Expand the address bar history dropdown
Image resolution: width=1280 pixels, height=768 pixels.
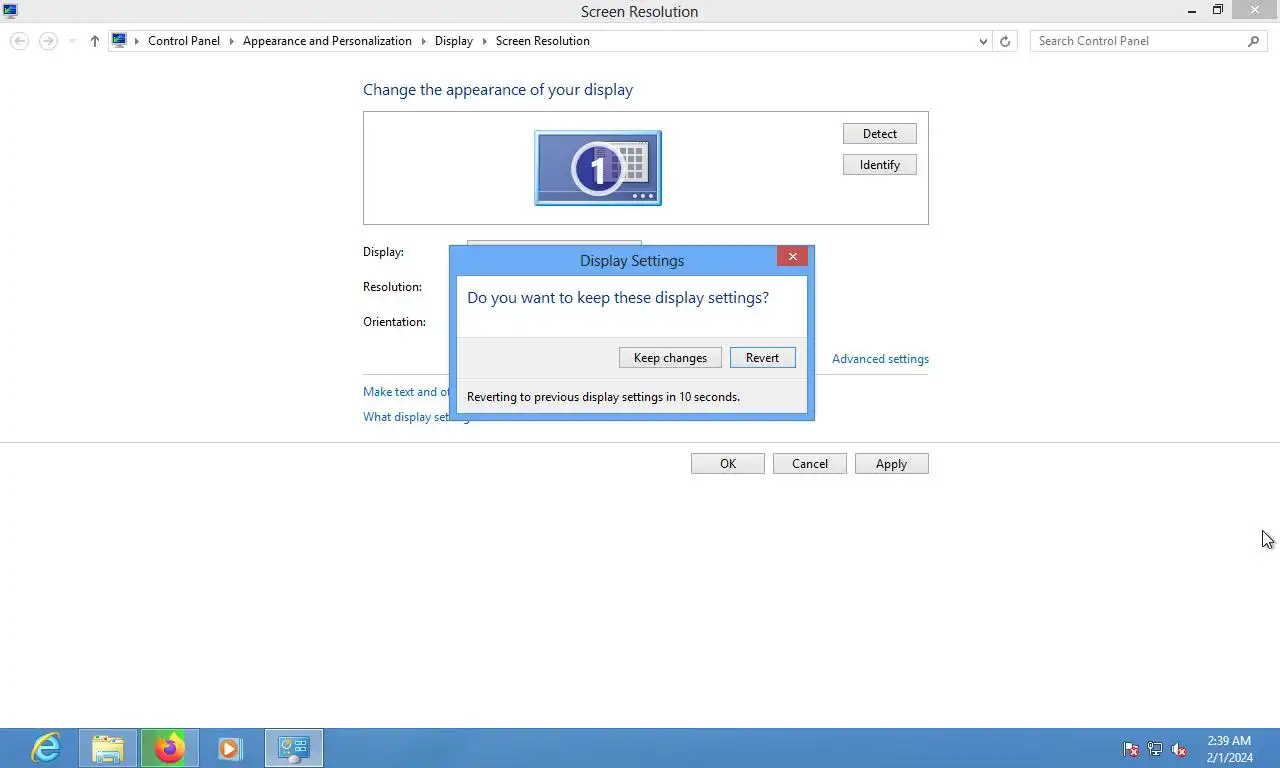coord(984,41)
